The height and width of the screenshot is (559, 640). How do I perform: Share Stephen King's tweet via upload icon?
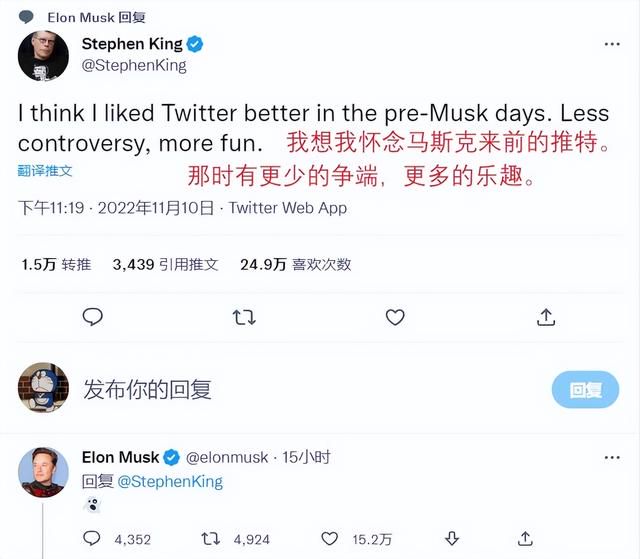[546, 317]
